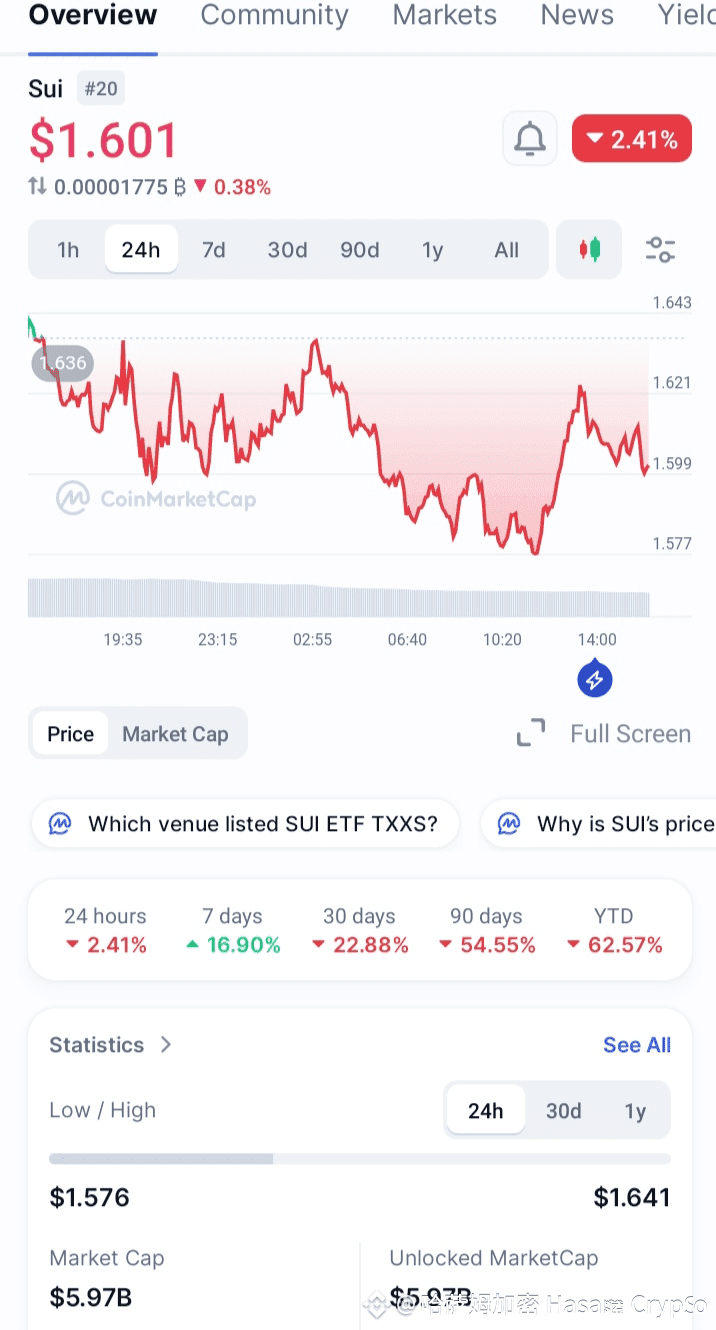Select the 1h chart timeframe

[x=68, y=250]
